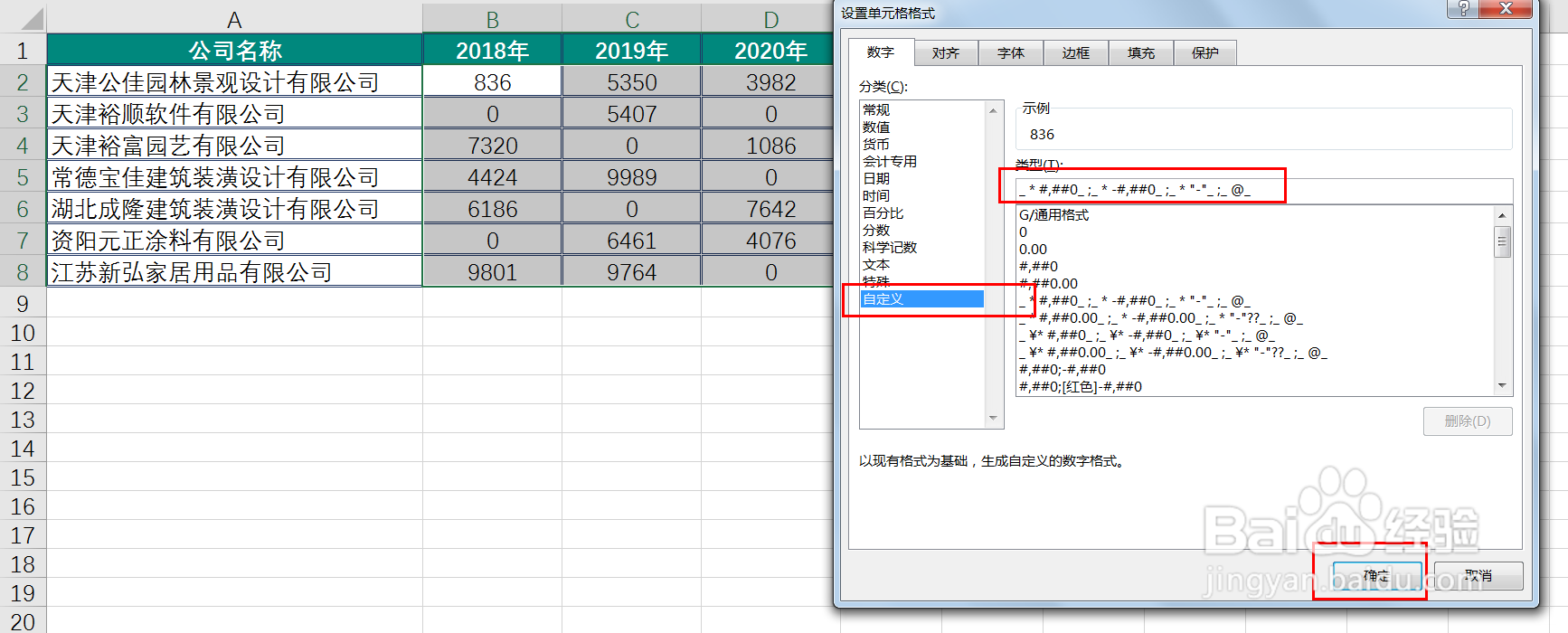Select row 1 header
Image resolution: width=1568 pixels, height=633 pixels.
click(x=23, y=50)
